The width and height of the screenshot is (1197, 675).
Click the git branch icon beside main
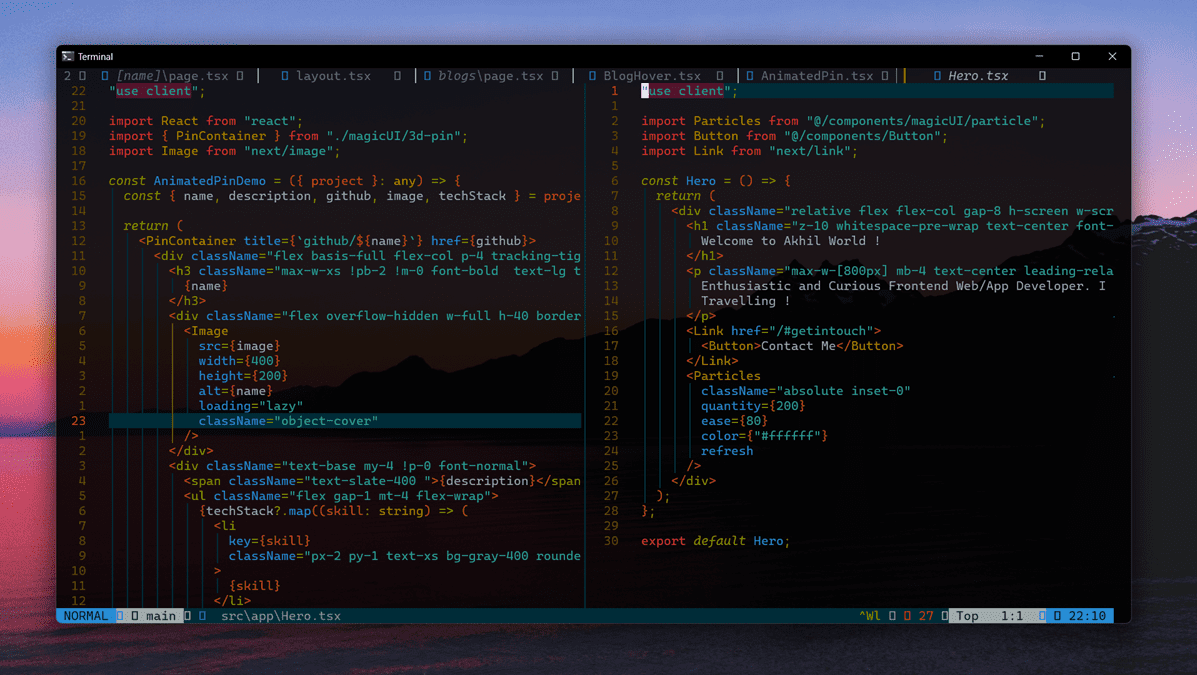pos(135,615)
